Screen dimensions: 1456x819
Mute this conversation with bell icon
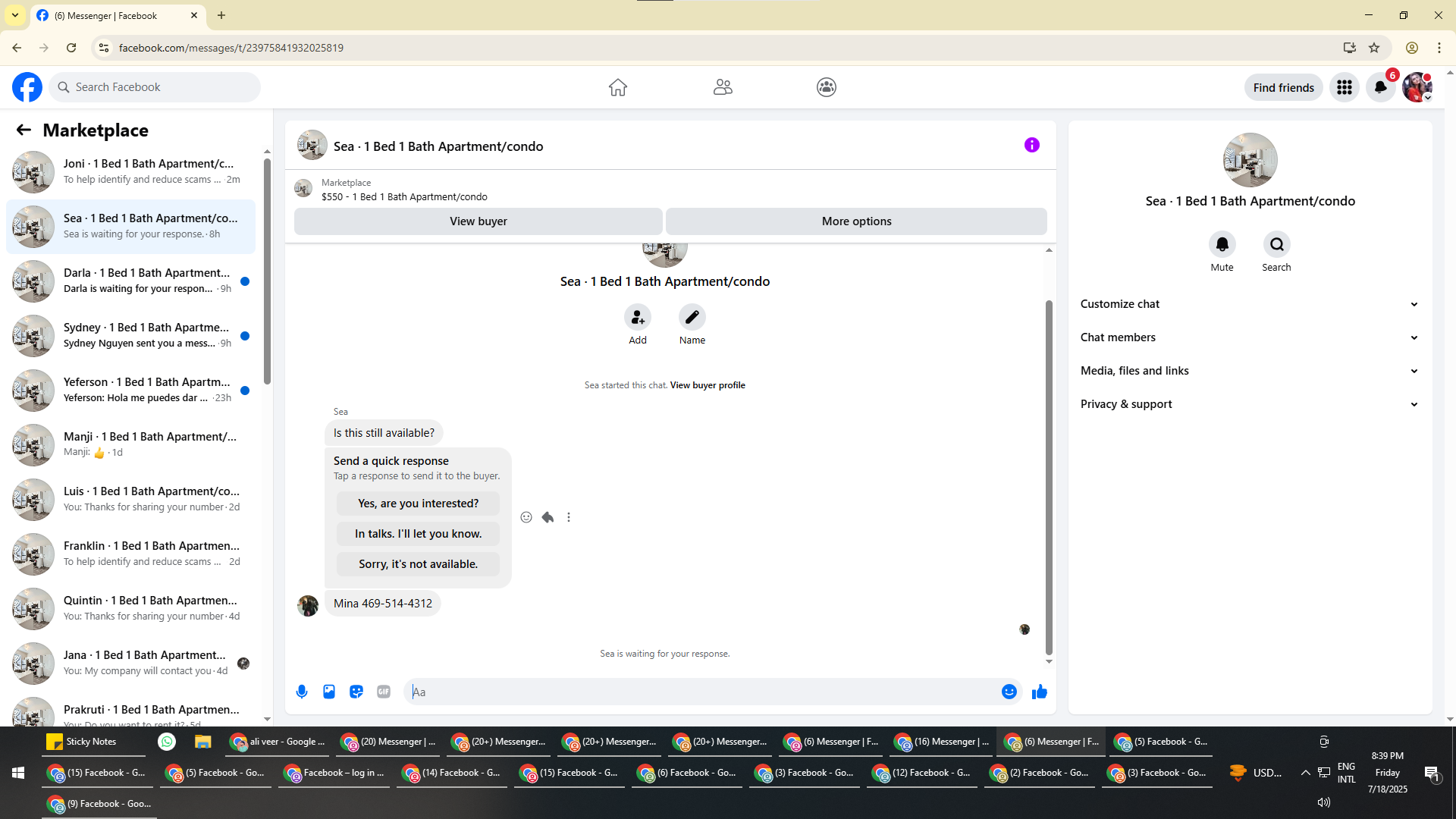[1222, 244]
